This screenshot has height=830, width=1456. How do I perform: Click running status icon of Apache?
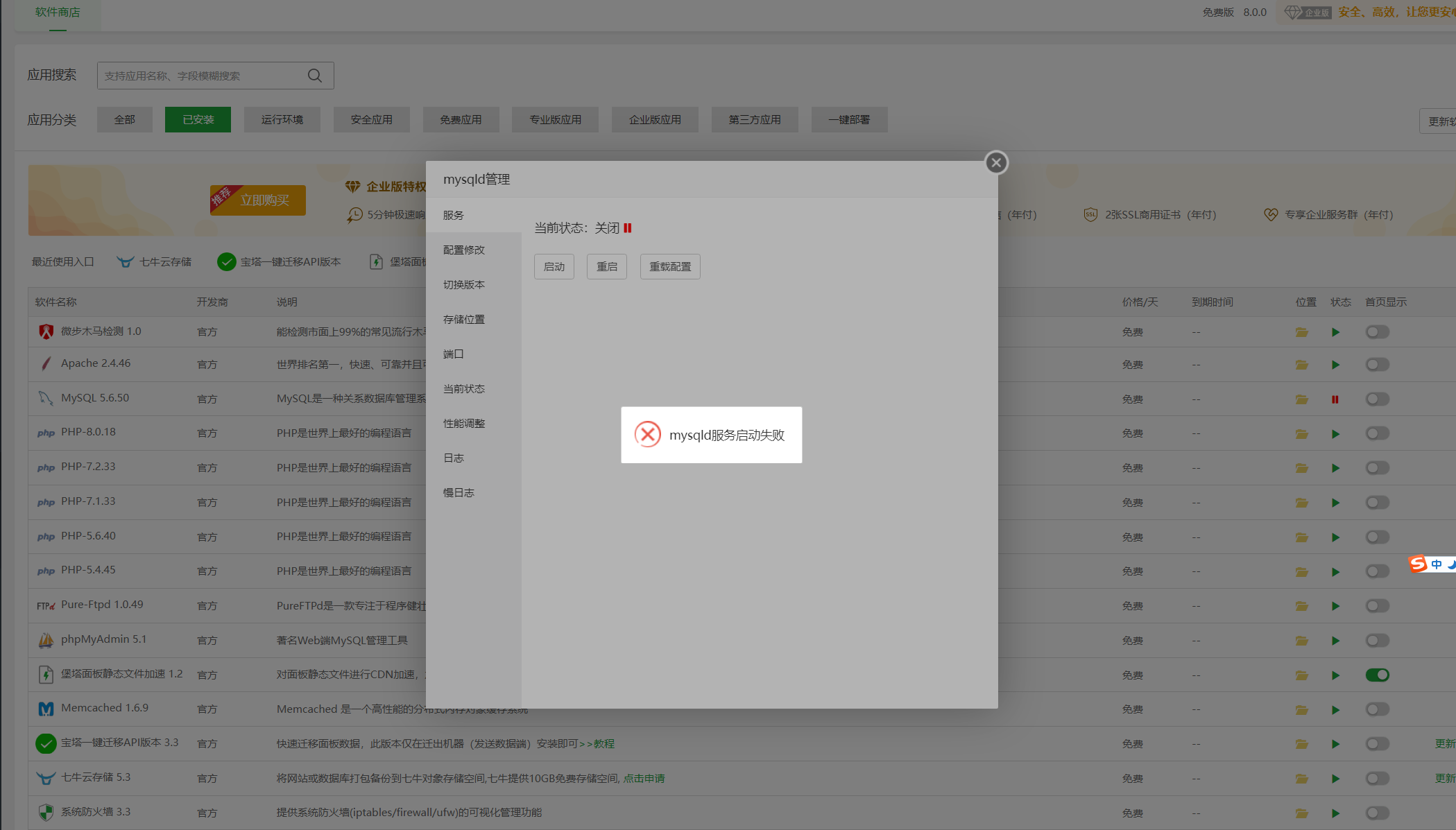(x=1335, y=365)
